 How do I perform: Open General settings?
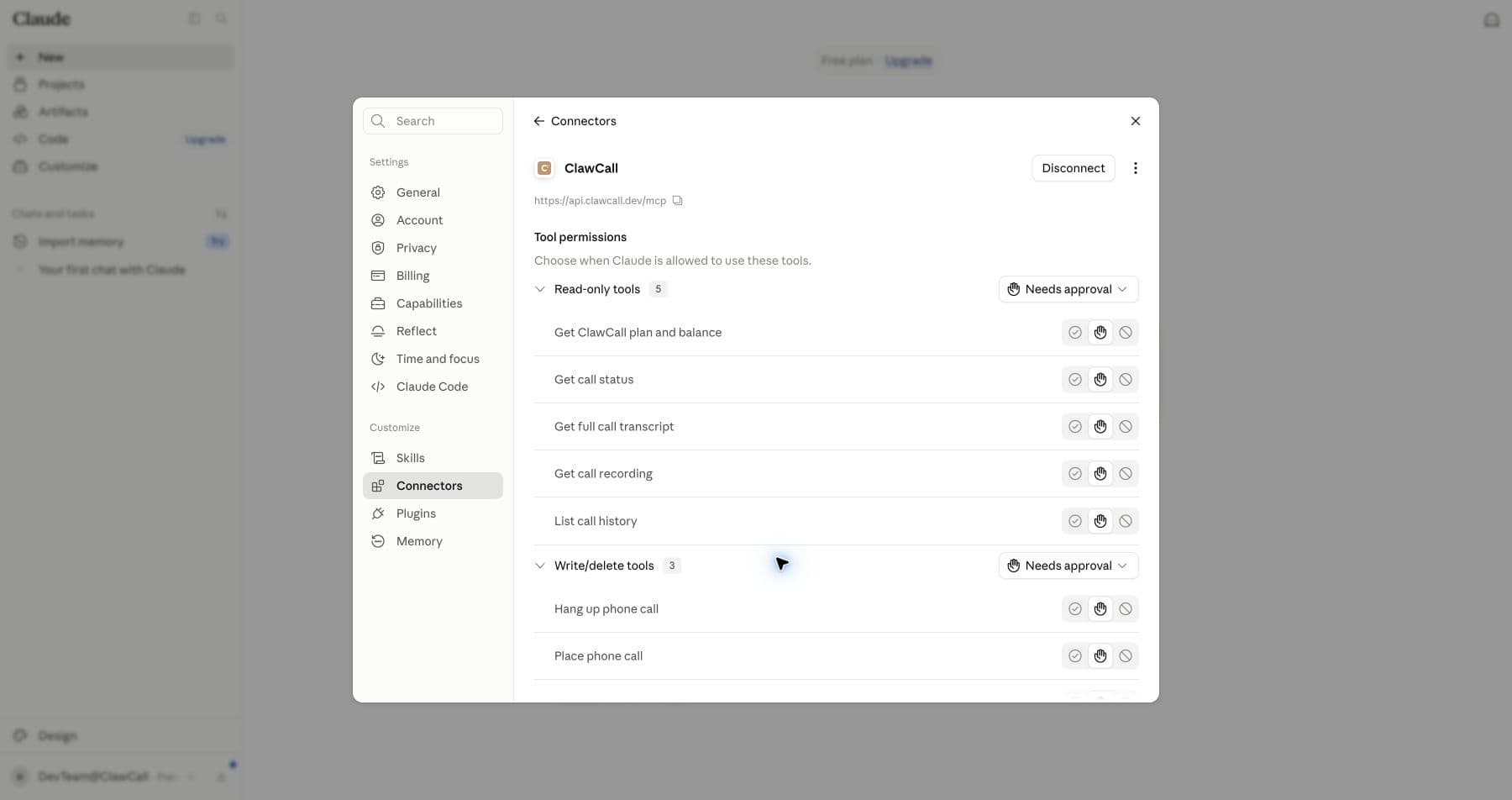click(433, 192)
